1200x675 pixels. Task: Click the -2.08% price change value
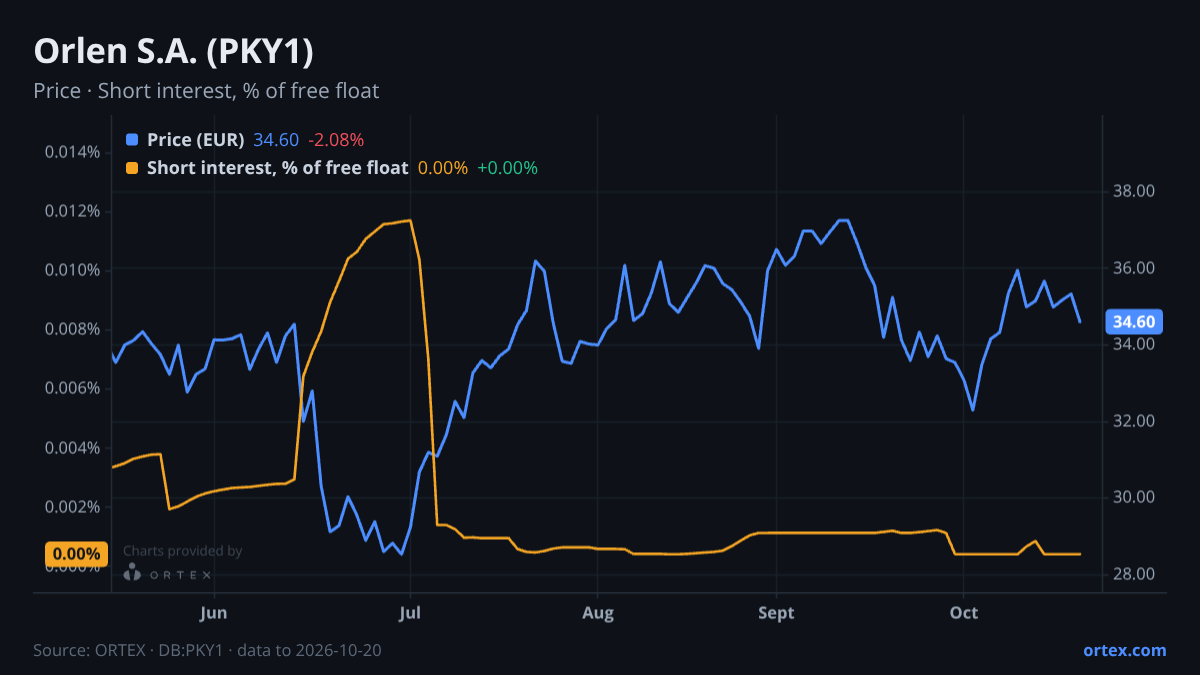[336, 140]
